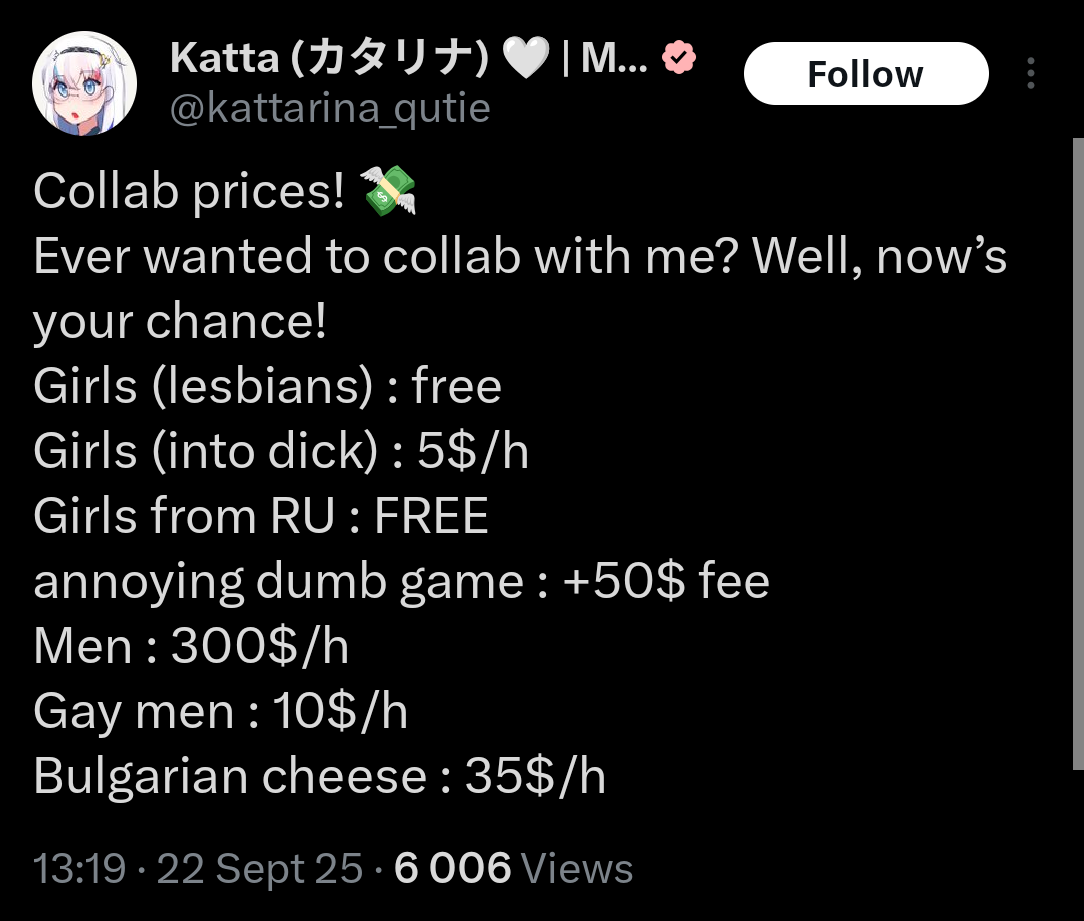Screen dimensions: 1084x921
Task: Click the "Girls from RU : FREE" line
Action: pos(260,517)
